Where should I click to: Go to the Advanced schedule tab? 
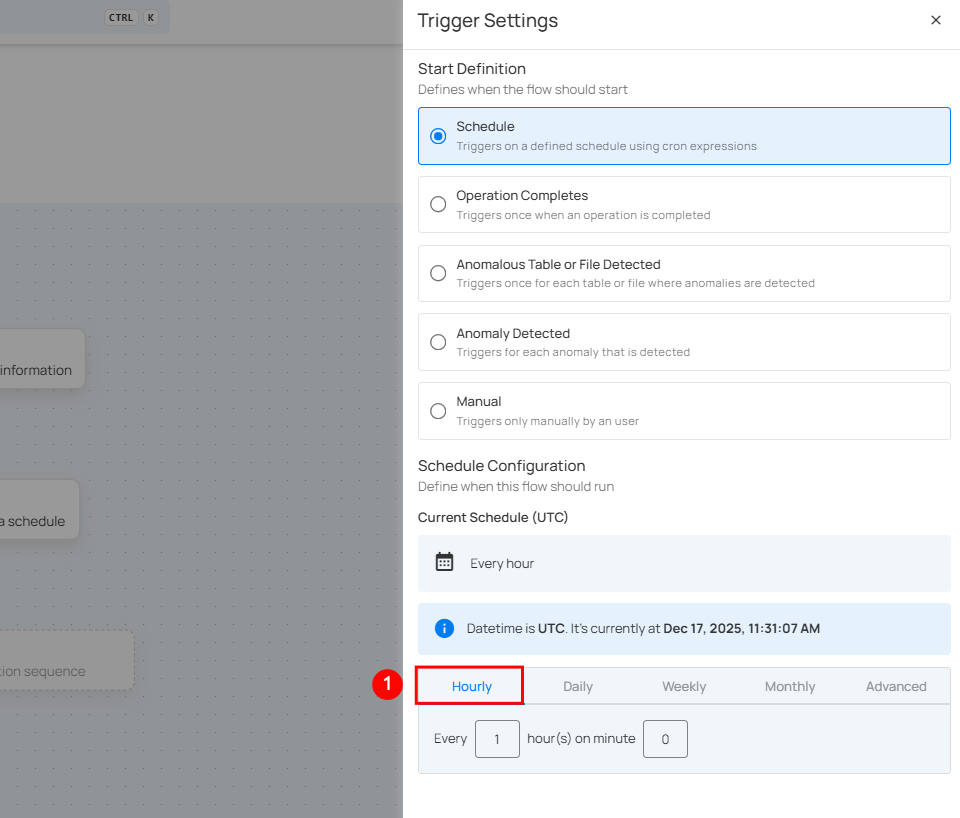click(896, 686)
